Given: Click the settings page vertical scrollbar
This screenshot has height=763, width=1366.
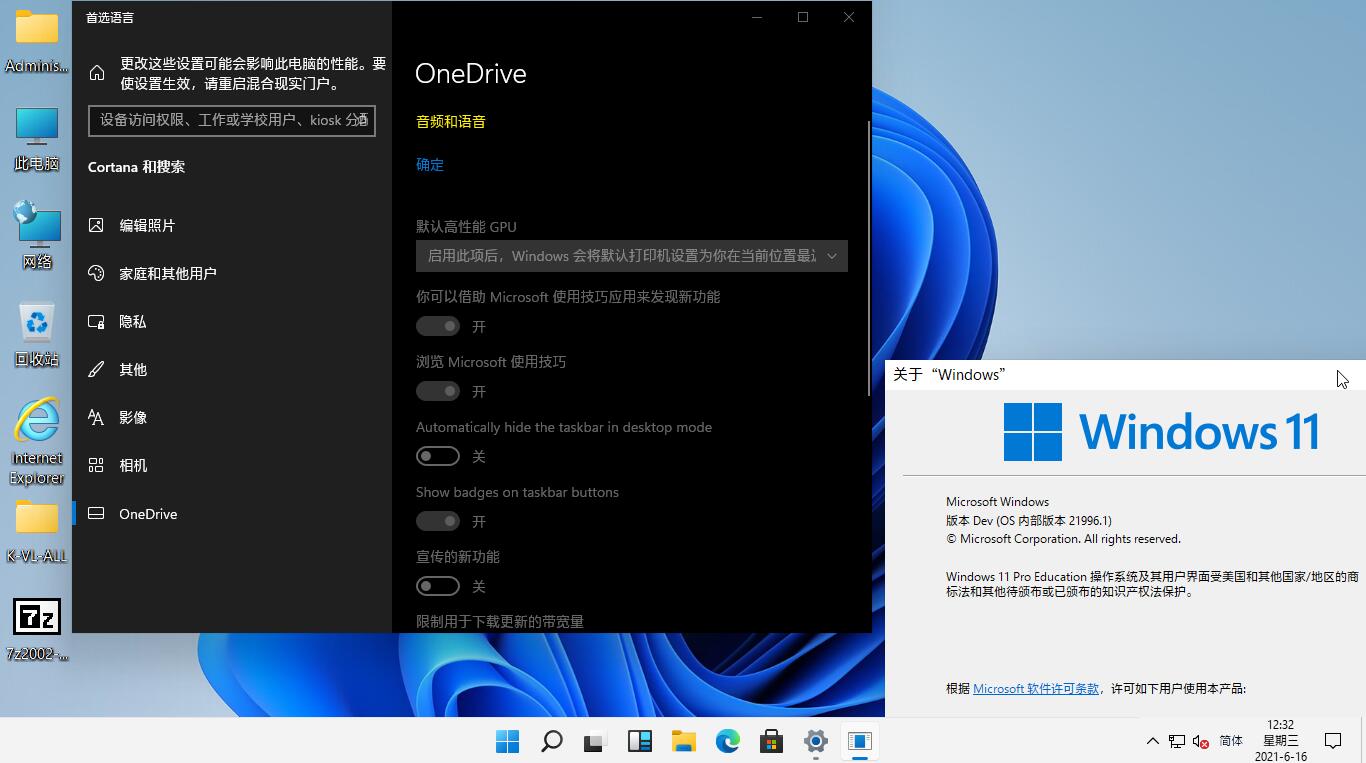Looking at the screenshot, I should [x=869, y=258].
